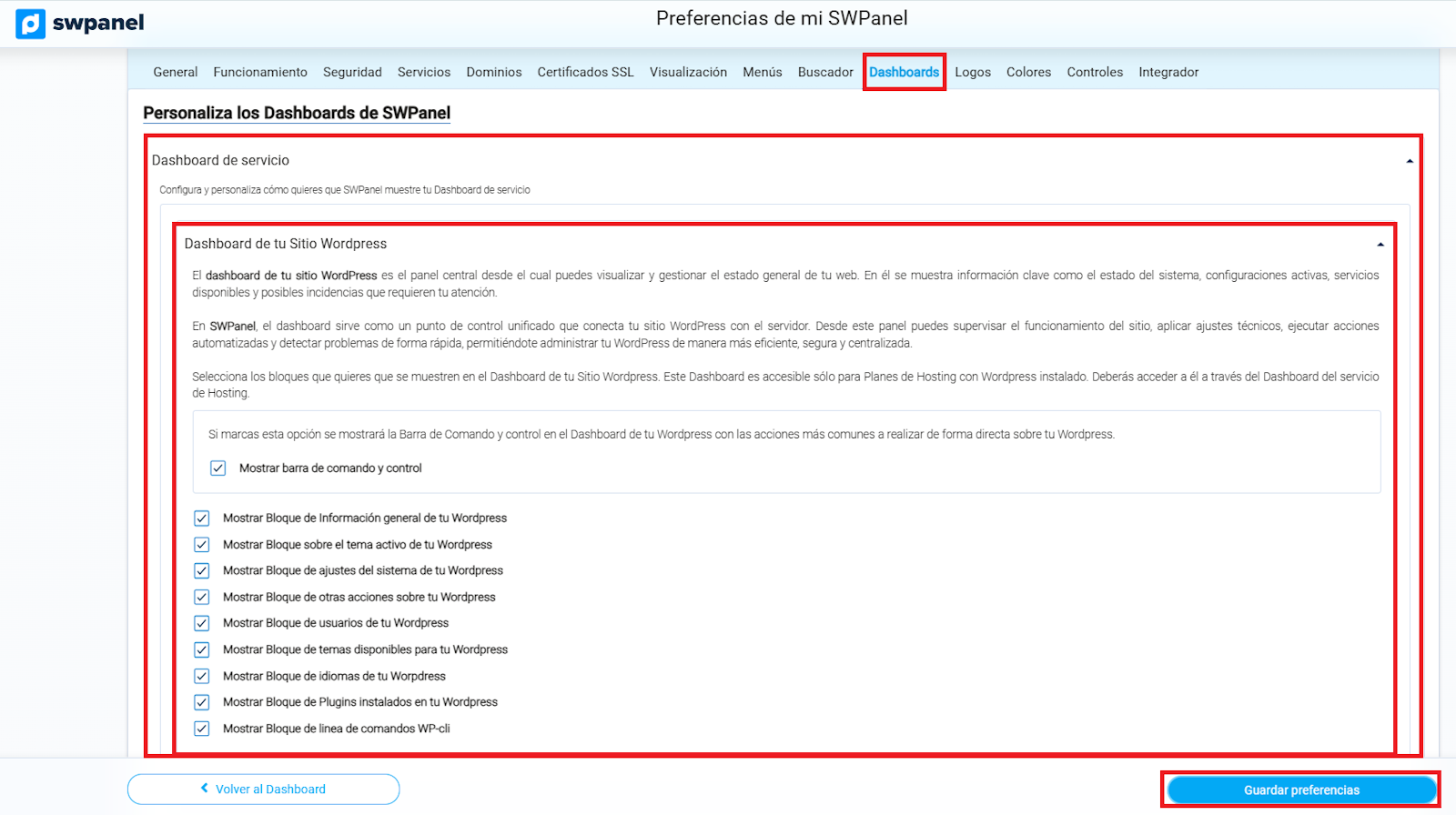Click the swpanel logo icon

30,24
